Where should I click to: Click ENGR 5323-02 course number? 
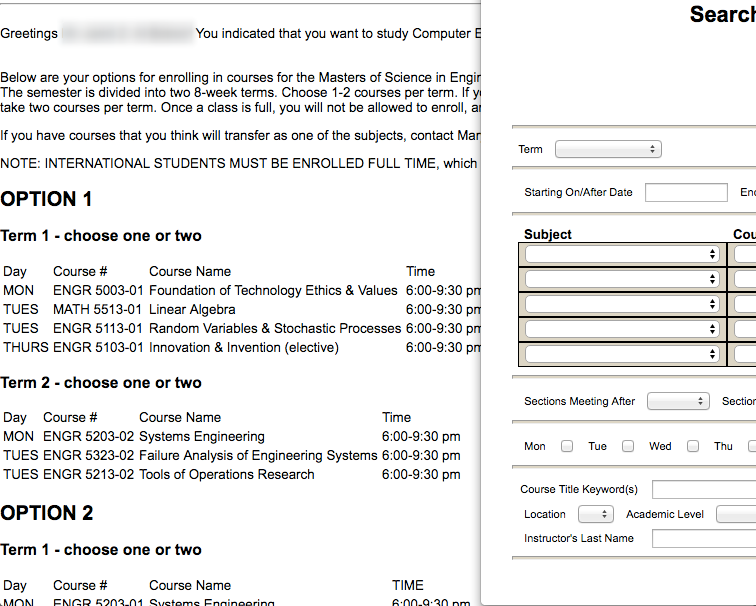[88, 456]
